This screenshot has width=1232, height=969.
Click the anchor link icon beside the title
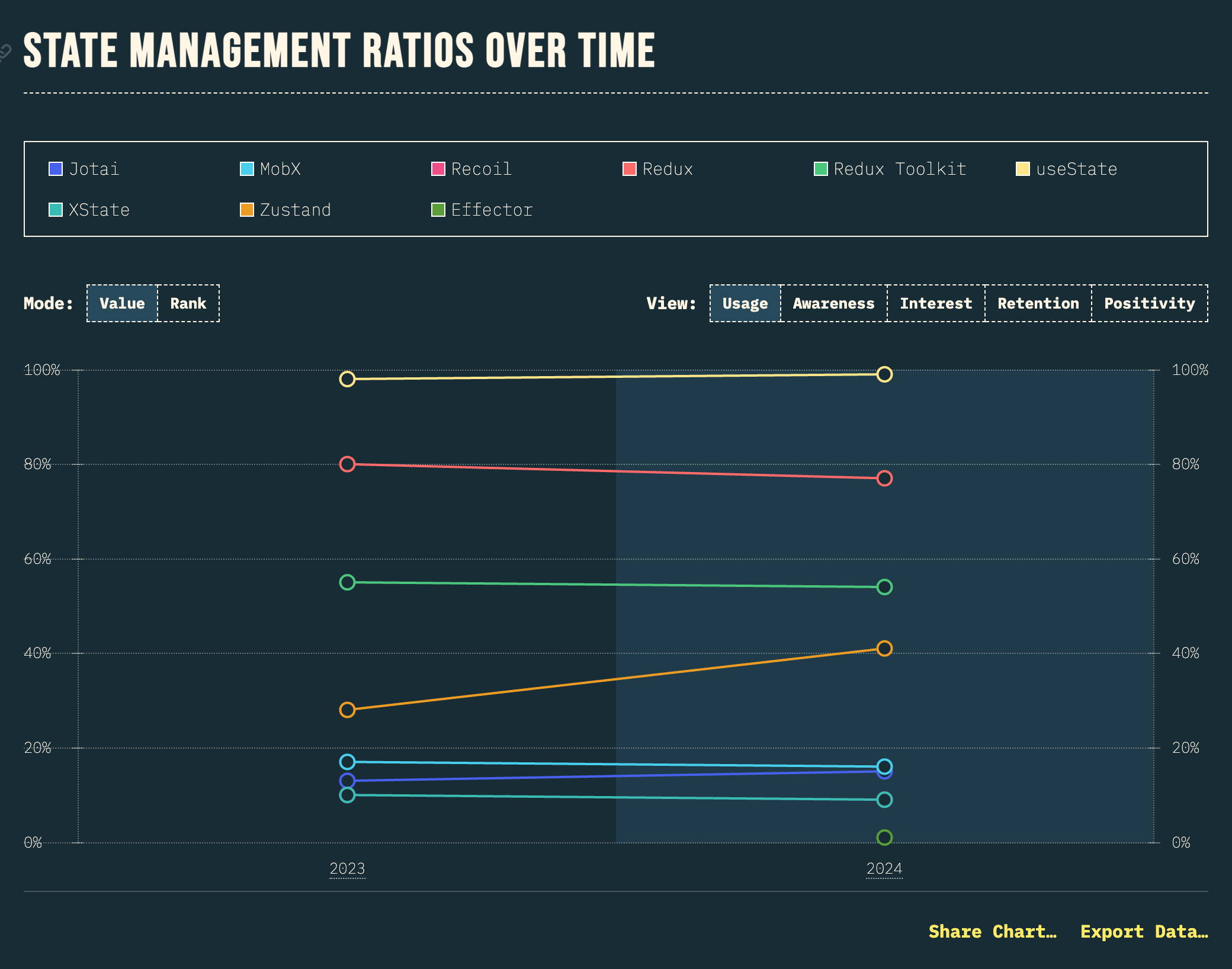(5, 52)
